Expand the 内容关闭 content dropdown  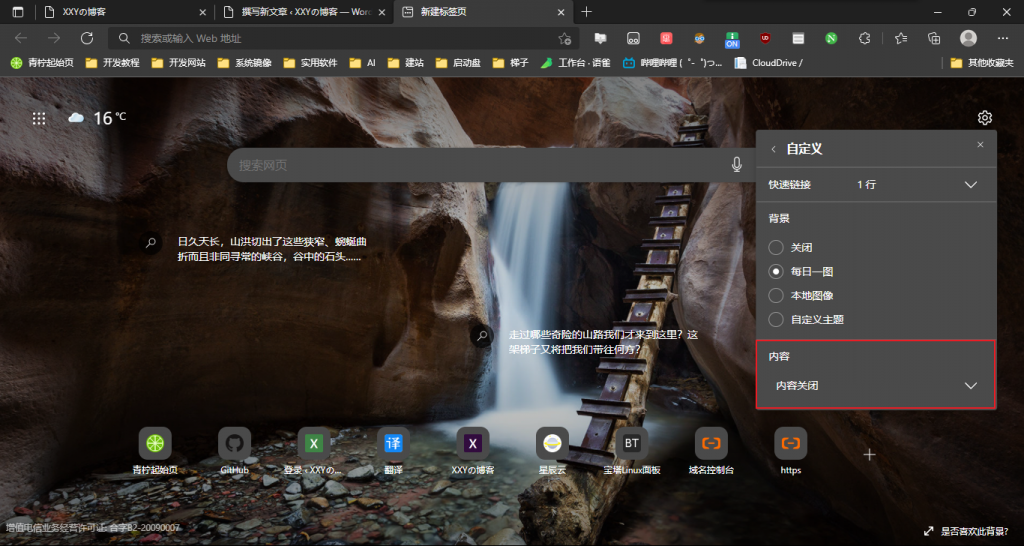pos(969,386)
